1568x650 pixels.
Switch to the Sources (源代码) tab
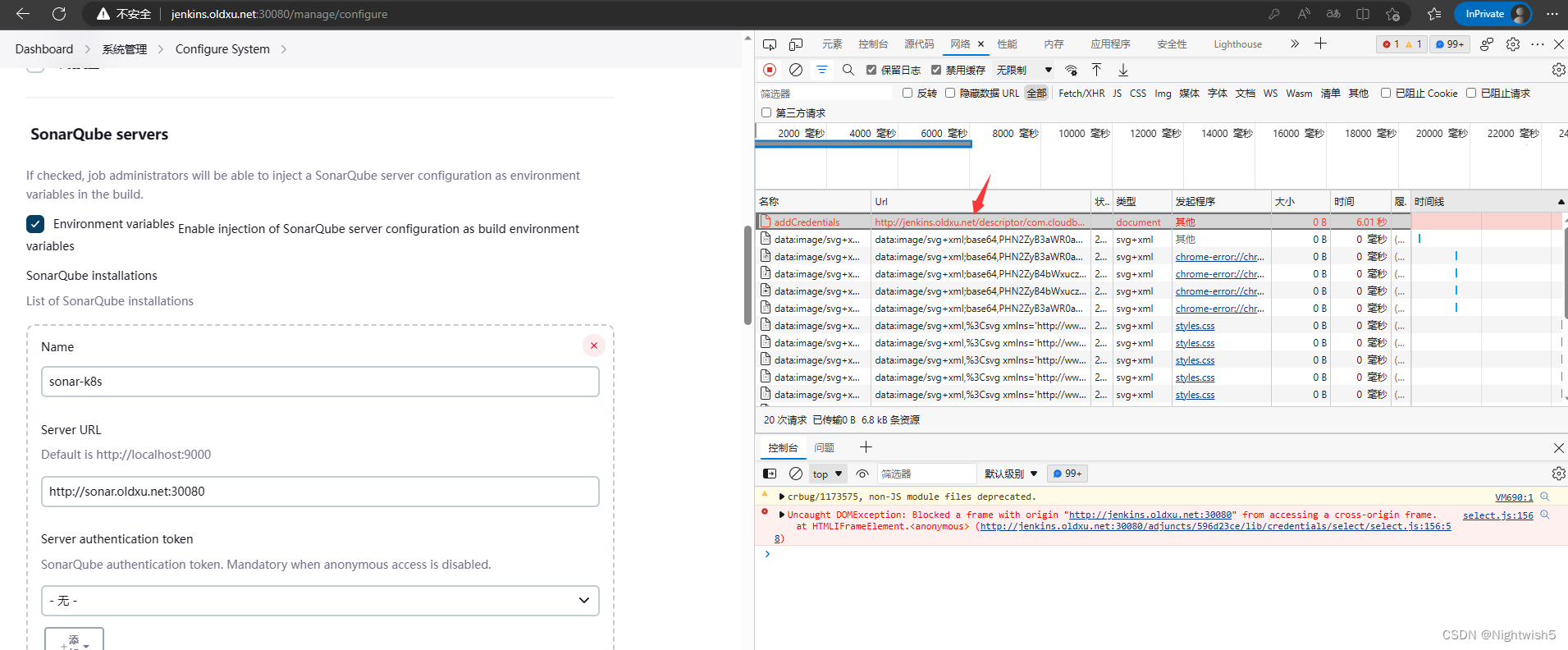click(x=919, y=44)
